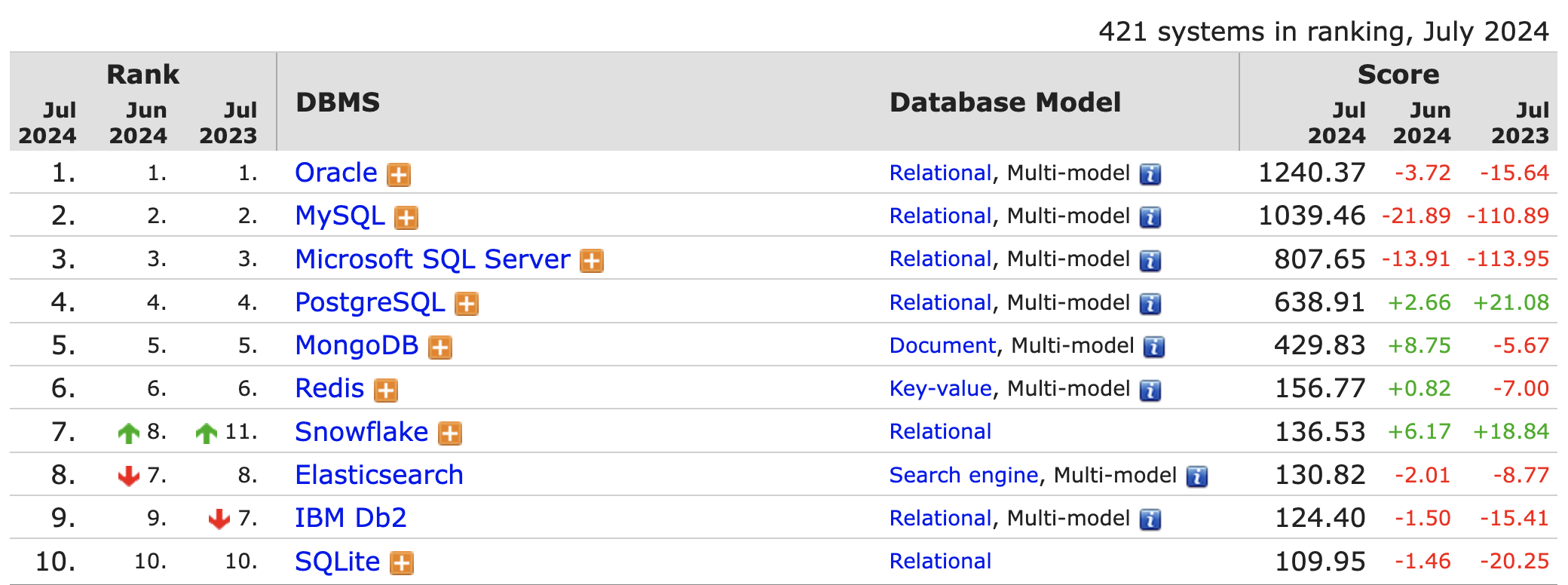Click the score change -20.25
The height and width of the screenshot is (585, 1568).
pyautogui.click(x=1514, y=562)
